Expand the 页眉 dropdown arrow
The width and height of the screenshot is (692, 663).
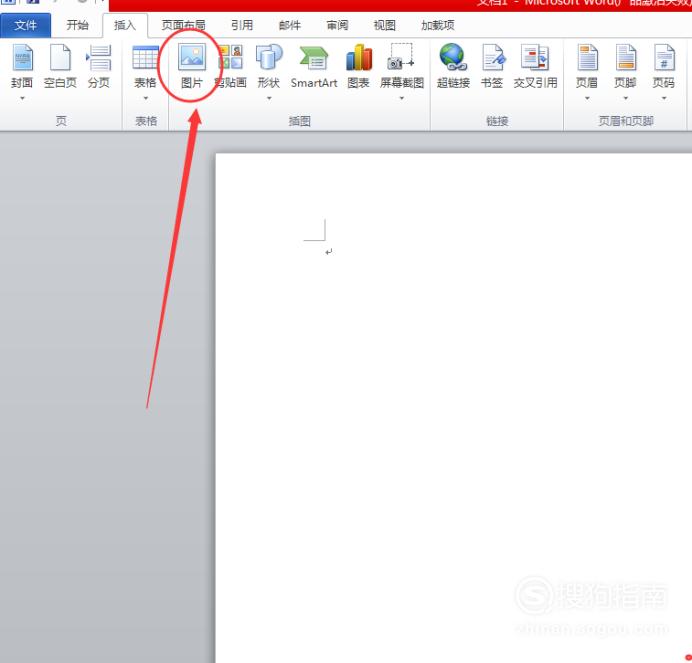587,98
